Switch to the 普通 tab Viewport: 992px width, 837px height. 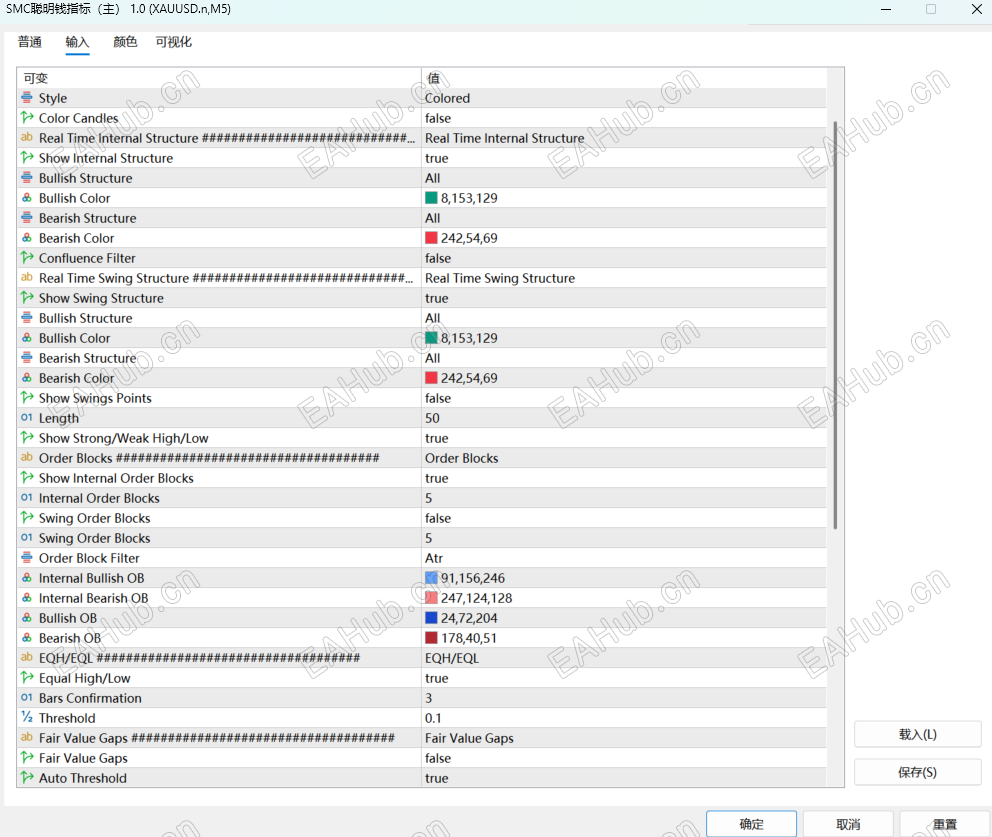tap(30, 42)
